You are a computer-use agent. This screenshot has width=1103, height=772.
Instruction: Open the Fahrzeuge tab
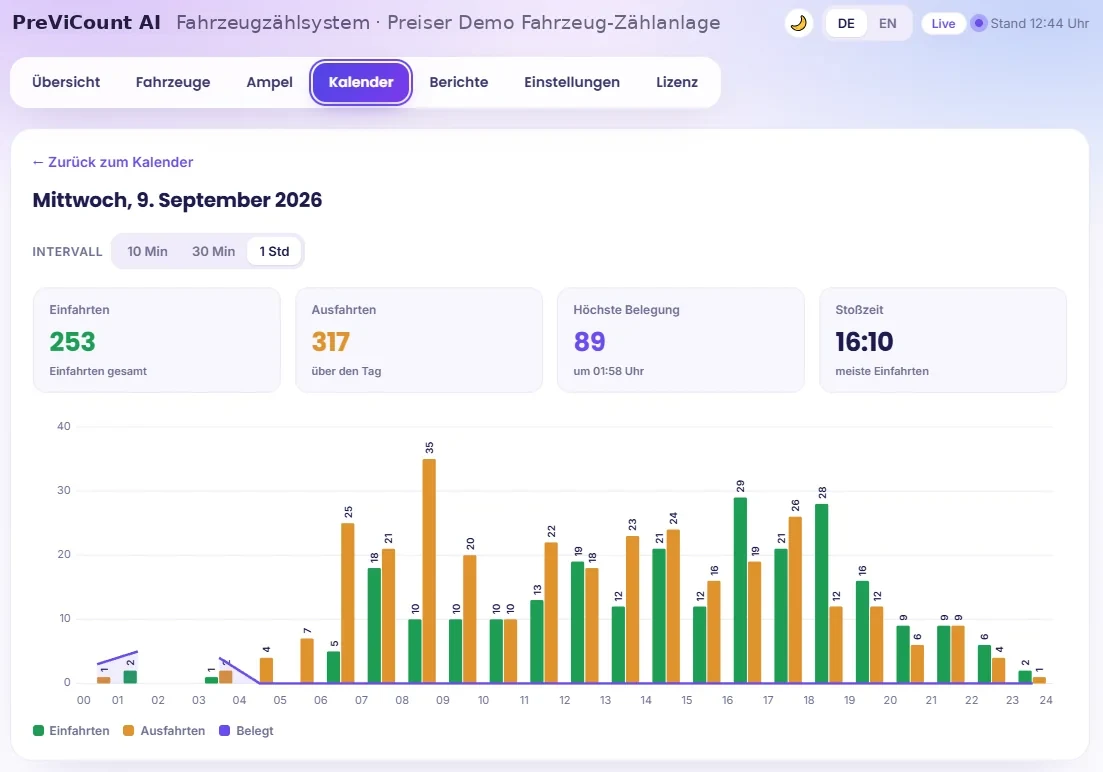[173, 82]
